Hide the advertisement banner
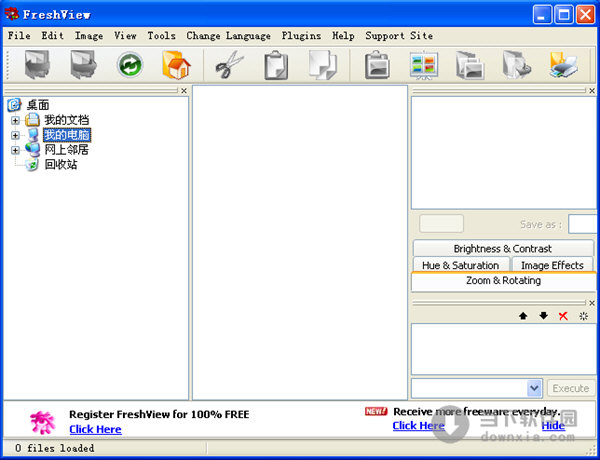This screenshot has width=600, height=460. [x=553, y=426]
